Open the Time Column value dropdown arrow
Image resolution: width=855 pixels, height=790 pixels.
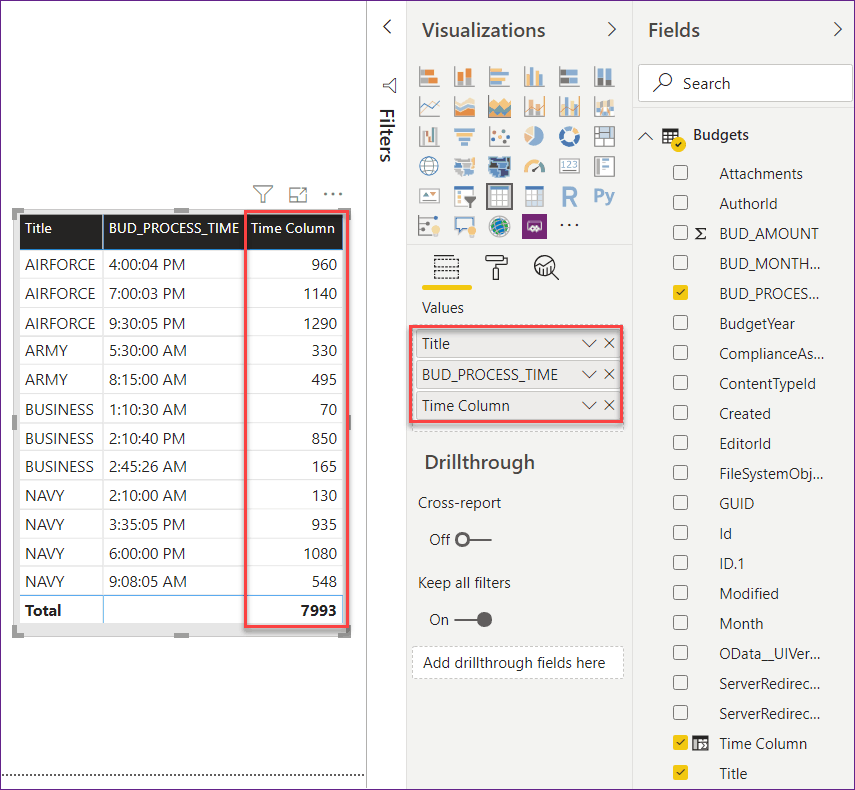tap(589, 406)
